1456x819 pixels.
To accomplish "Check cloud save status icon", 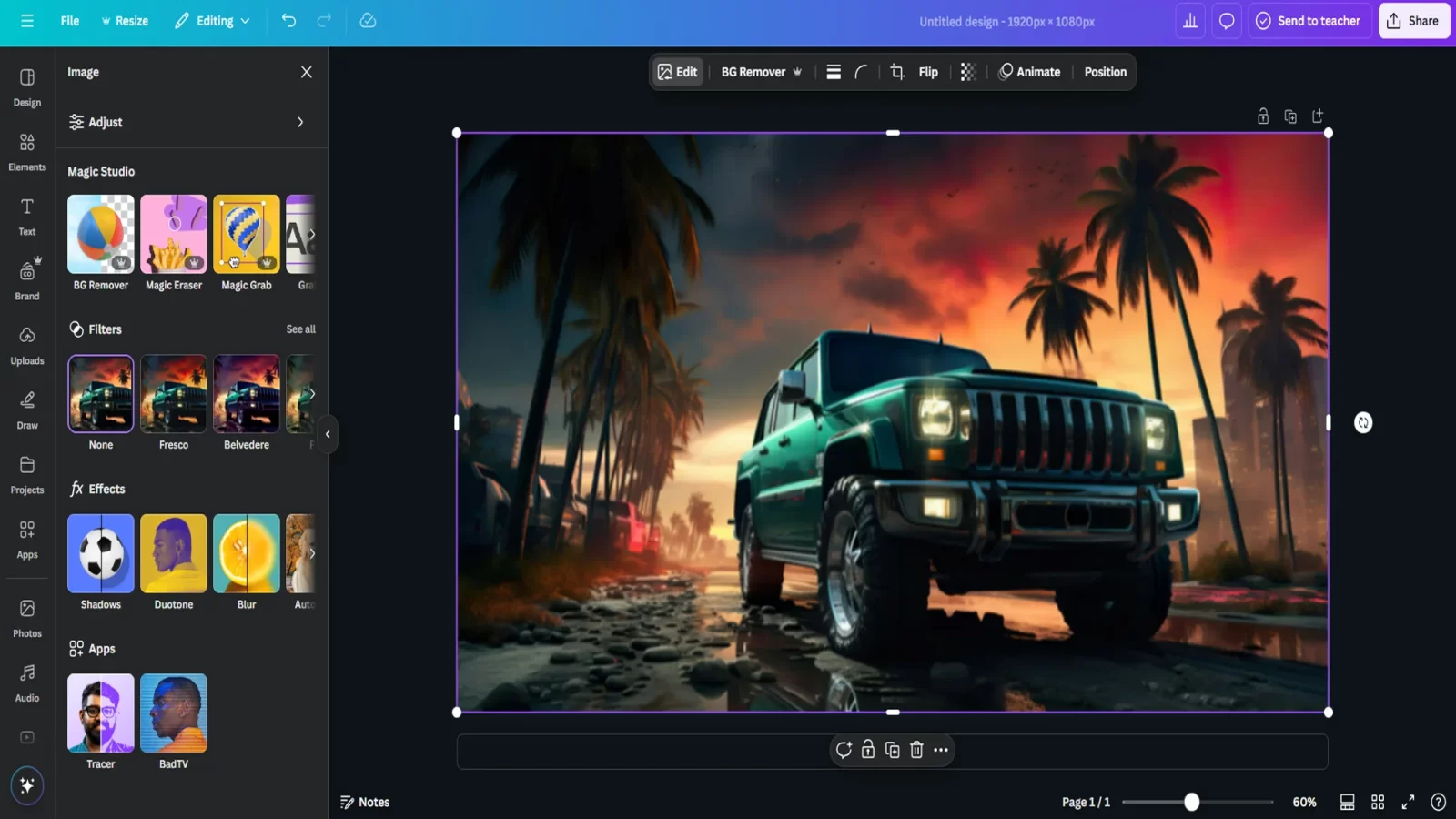I will coord(368,21).
